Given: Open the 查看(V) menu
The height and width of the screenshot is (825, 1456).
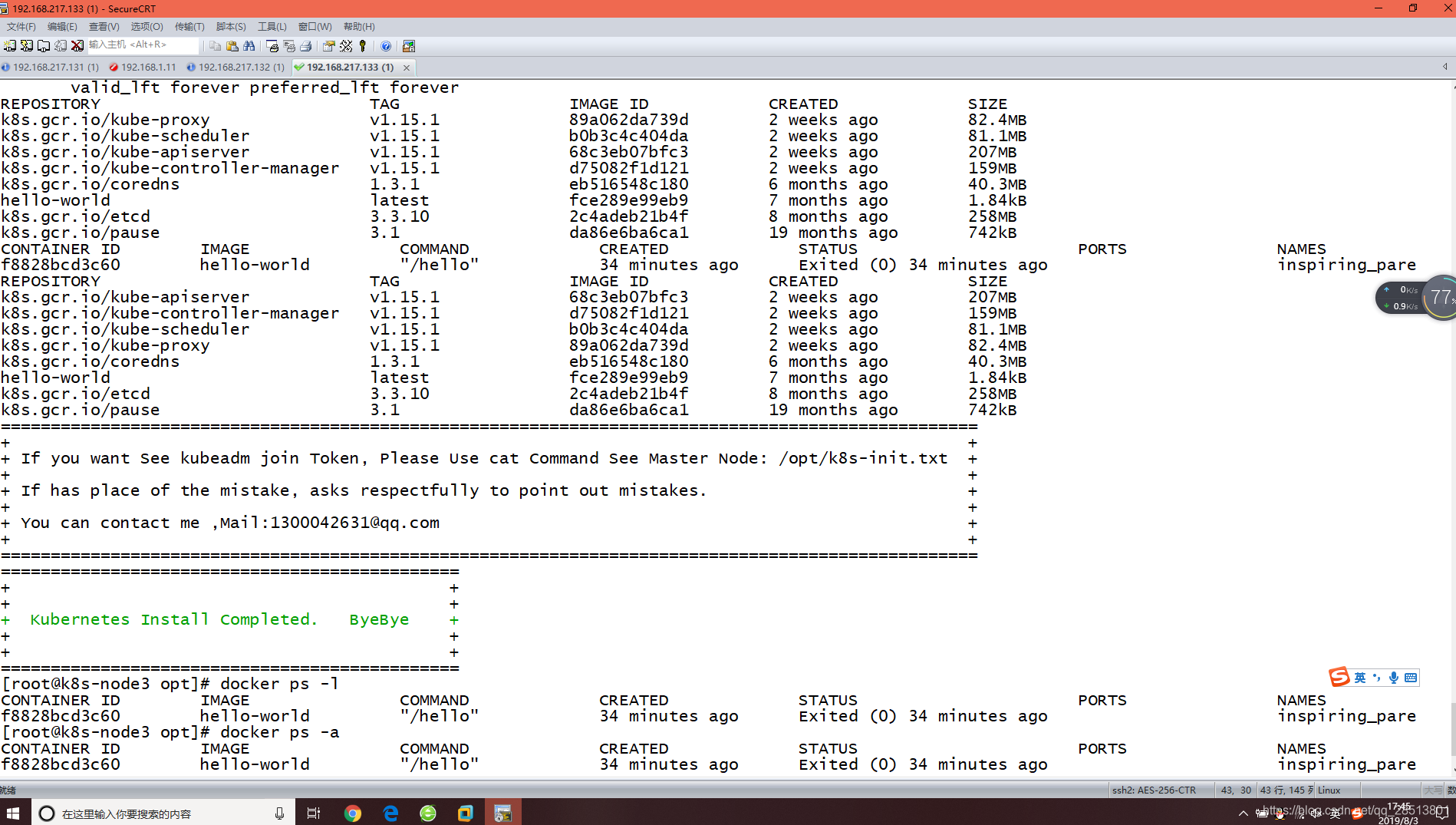Looking at the screenshot, I should (104, 27).
